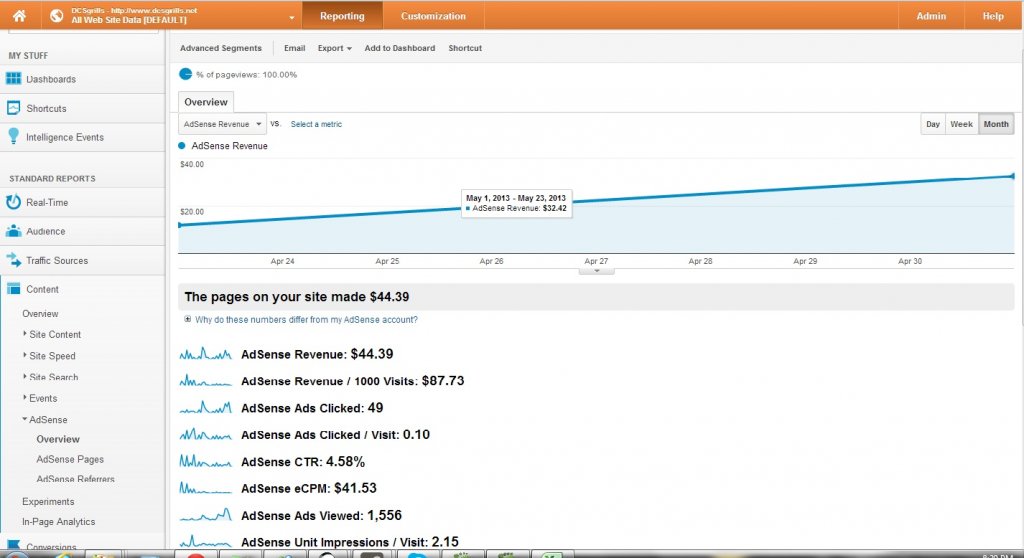This screenshot has width=1024, height=558.
Task: Click the Apr 27 axis label
Action: click(596, 261)
